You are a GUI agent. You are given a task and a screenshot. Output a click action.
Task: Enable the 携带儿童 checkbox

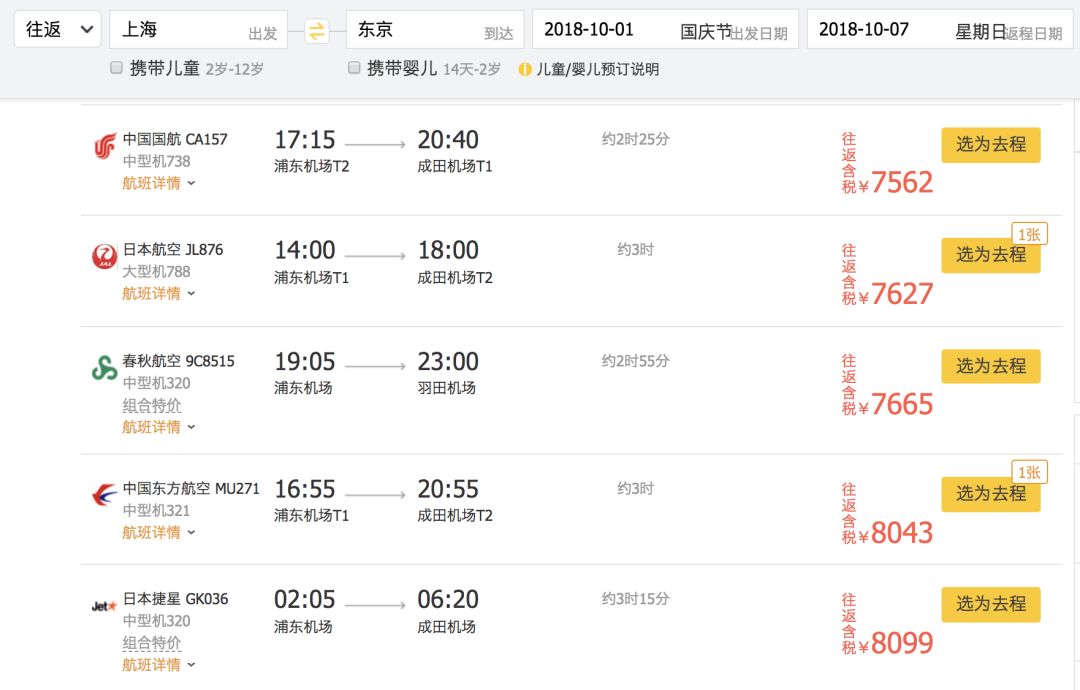coord(114,69)
